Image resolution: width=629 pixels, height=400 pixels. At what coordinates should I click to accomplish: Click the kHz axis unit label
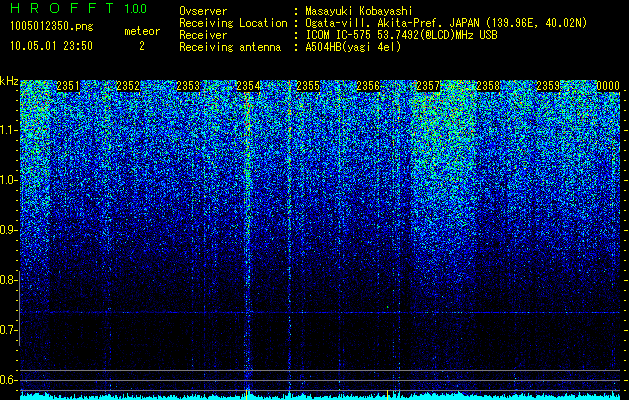9,81
